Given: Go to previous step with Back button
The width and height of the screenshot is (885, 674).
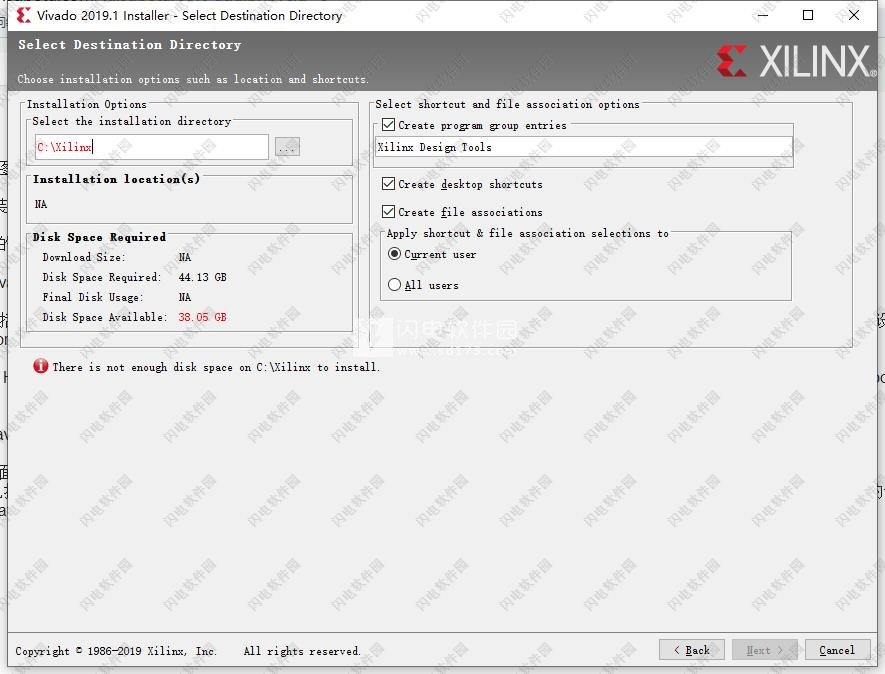Looking at the screenshot, I should (x=691, y=650).
